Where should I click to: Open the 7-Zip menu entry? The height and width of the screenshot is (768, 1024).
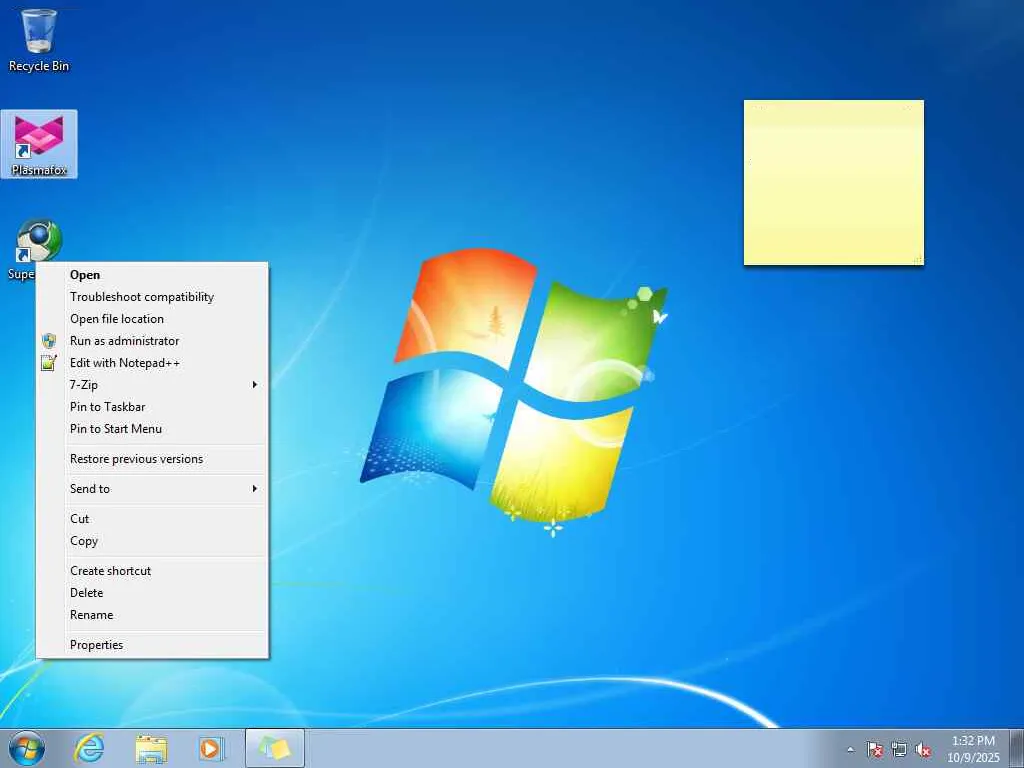(152, 385)
